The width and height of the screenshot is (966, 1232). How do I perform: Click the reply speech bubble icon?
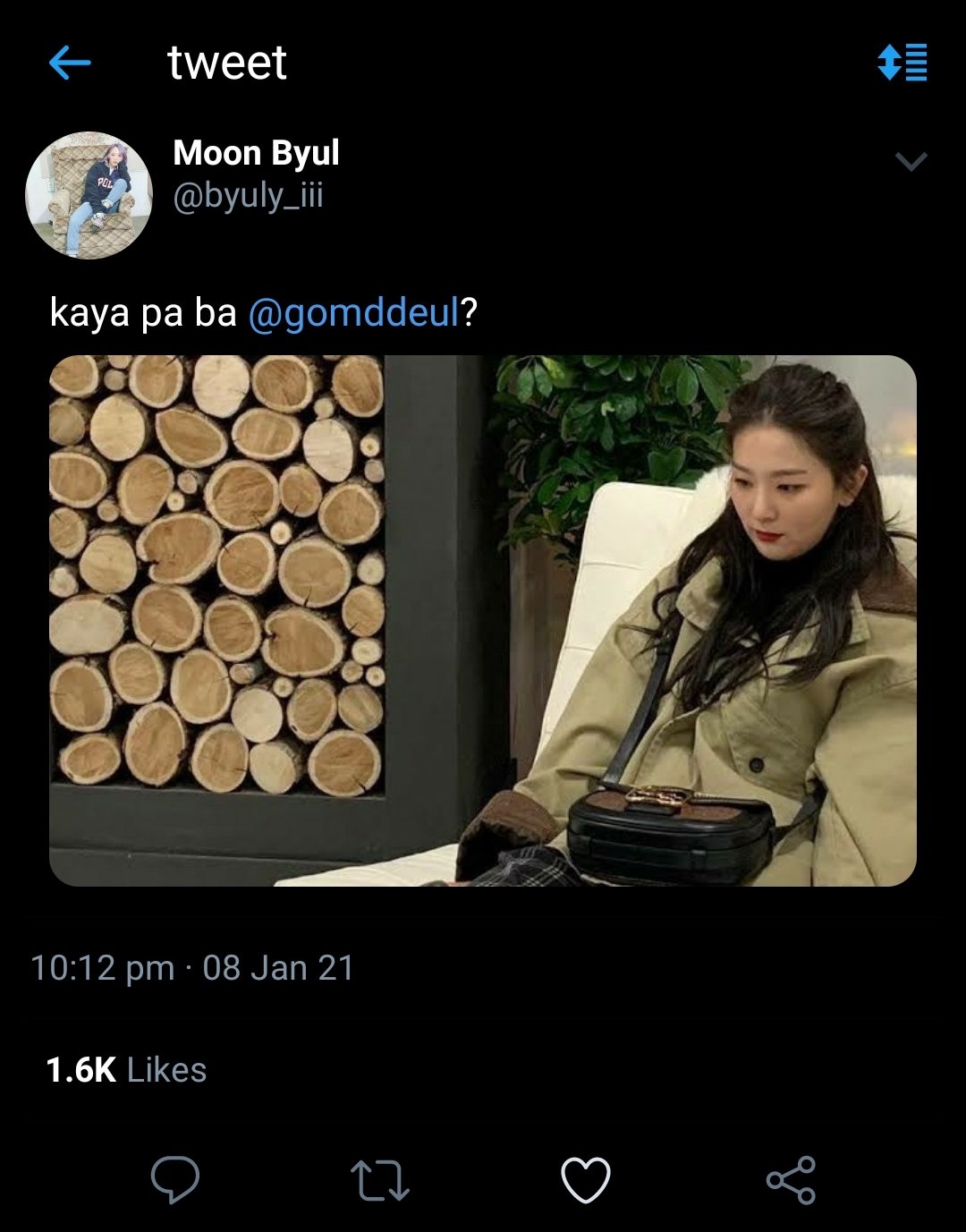[x=174, y=1179]
